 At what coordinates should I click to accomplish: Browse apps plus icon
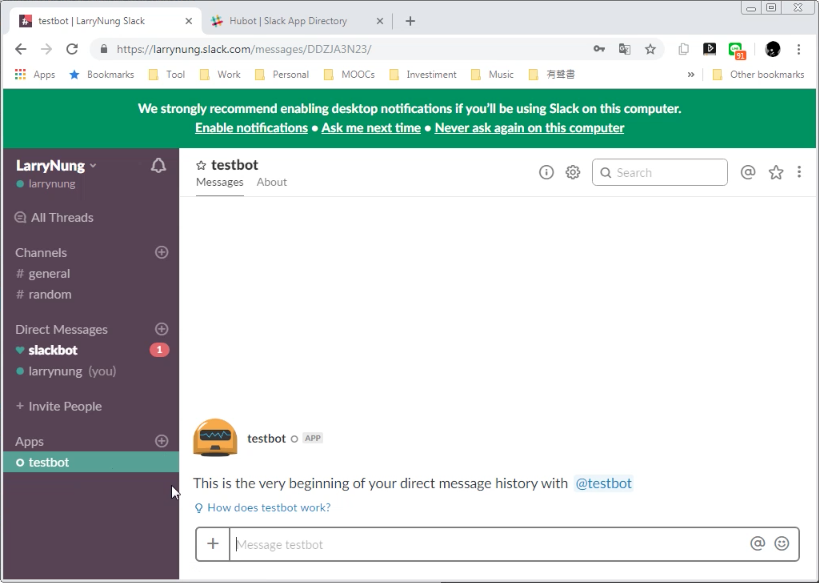[162, 441]
